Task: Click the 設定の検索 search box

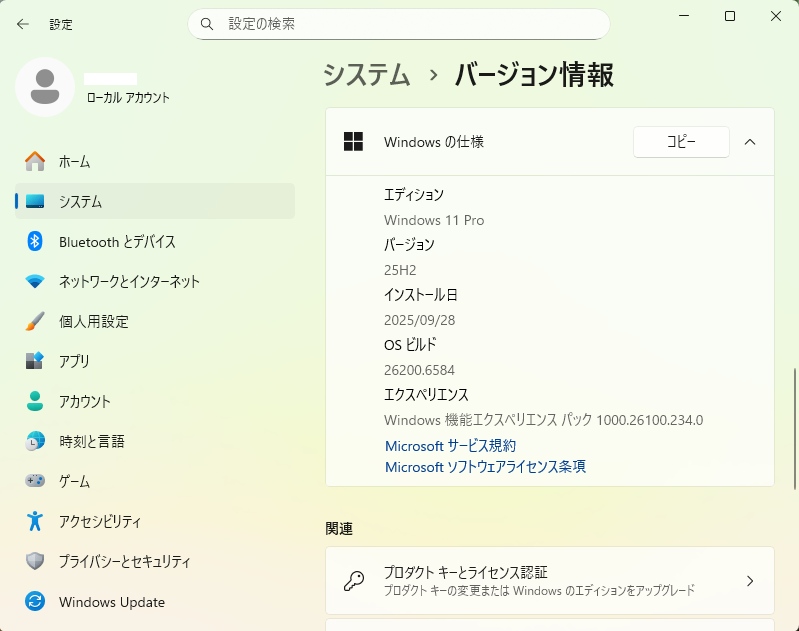Action: coord(400,23)
